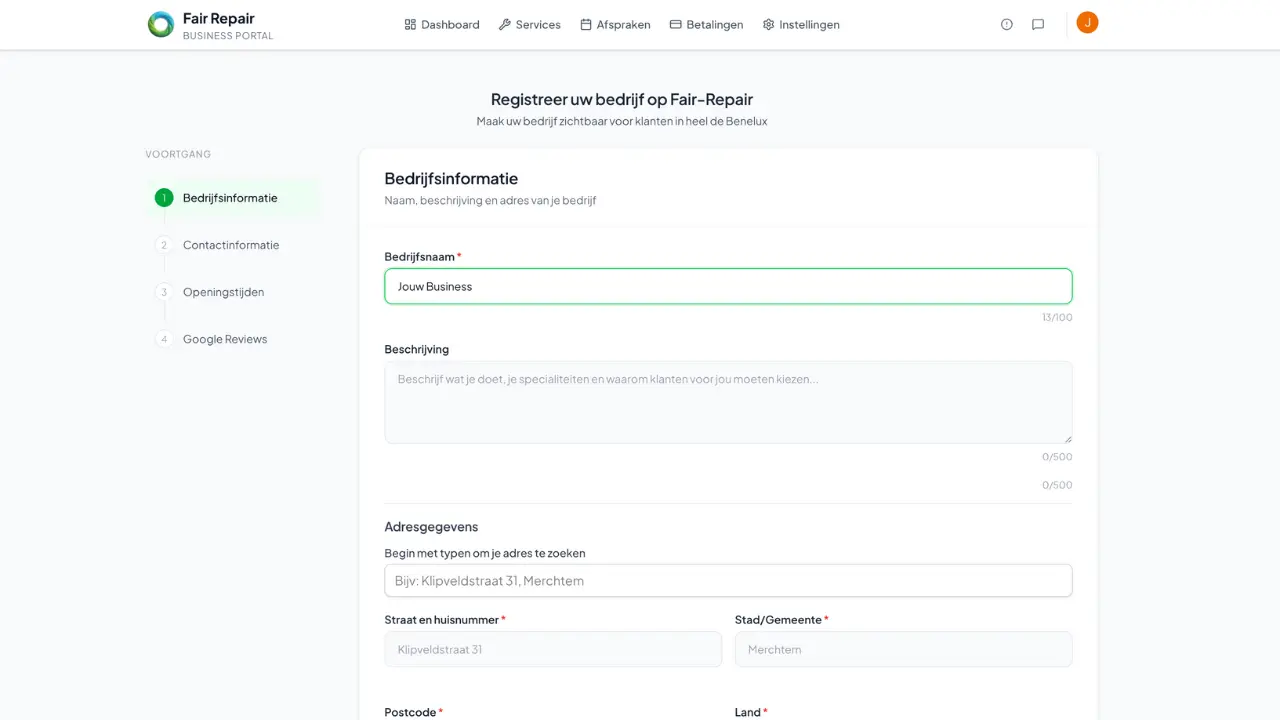Screen dimensions: 1280x720
Task: Open step 4 Google Reviews
Action: tap(224, 339)
